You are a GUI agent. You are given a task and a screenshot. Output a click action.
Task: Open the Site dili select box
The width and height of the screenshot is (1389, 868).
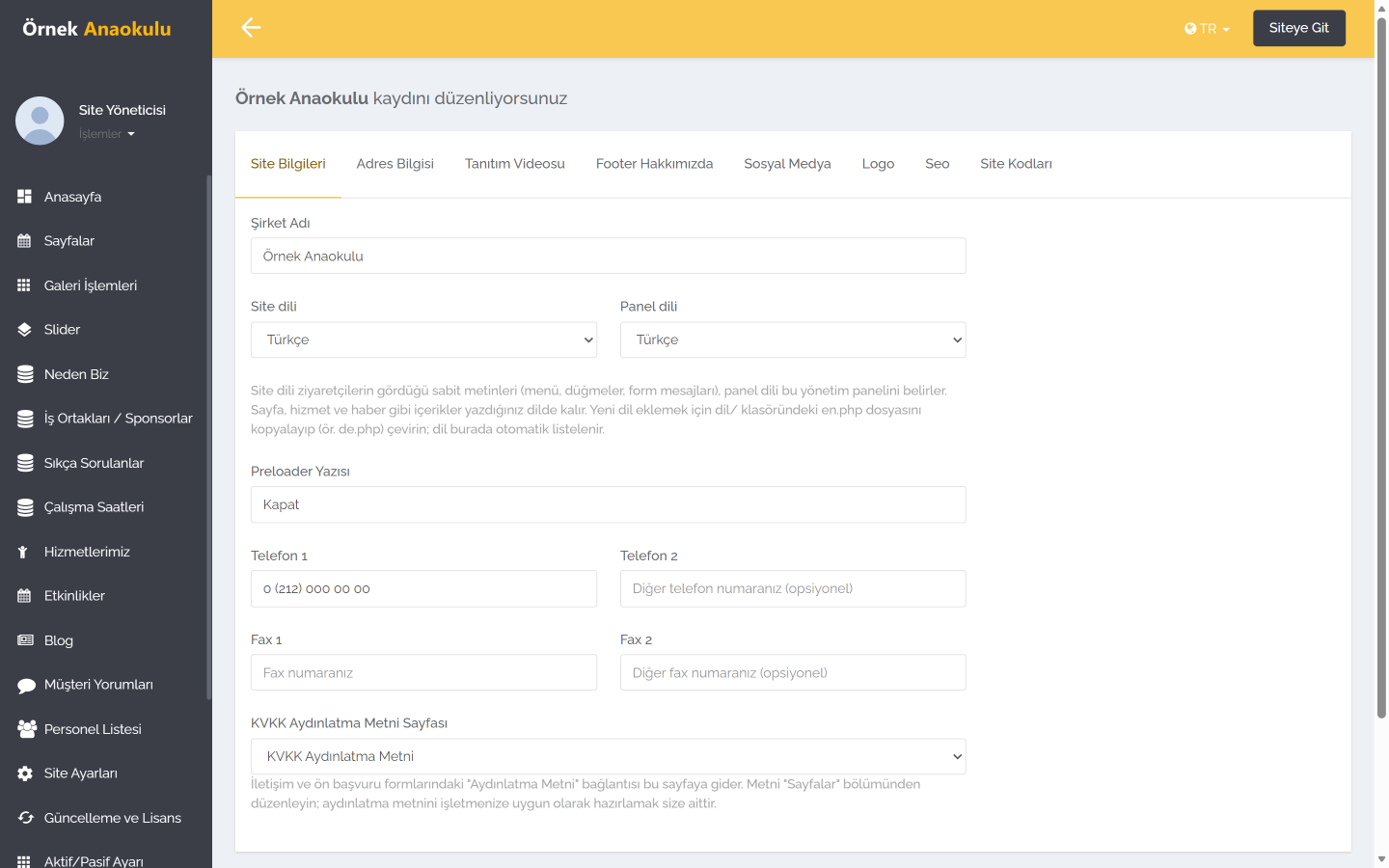coord(423,339)
